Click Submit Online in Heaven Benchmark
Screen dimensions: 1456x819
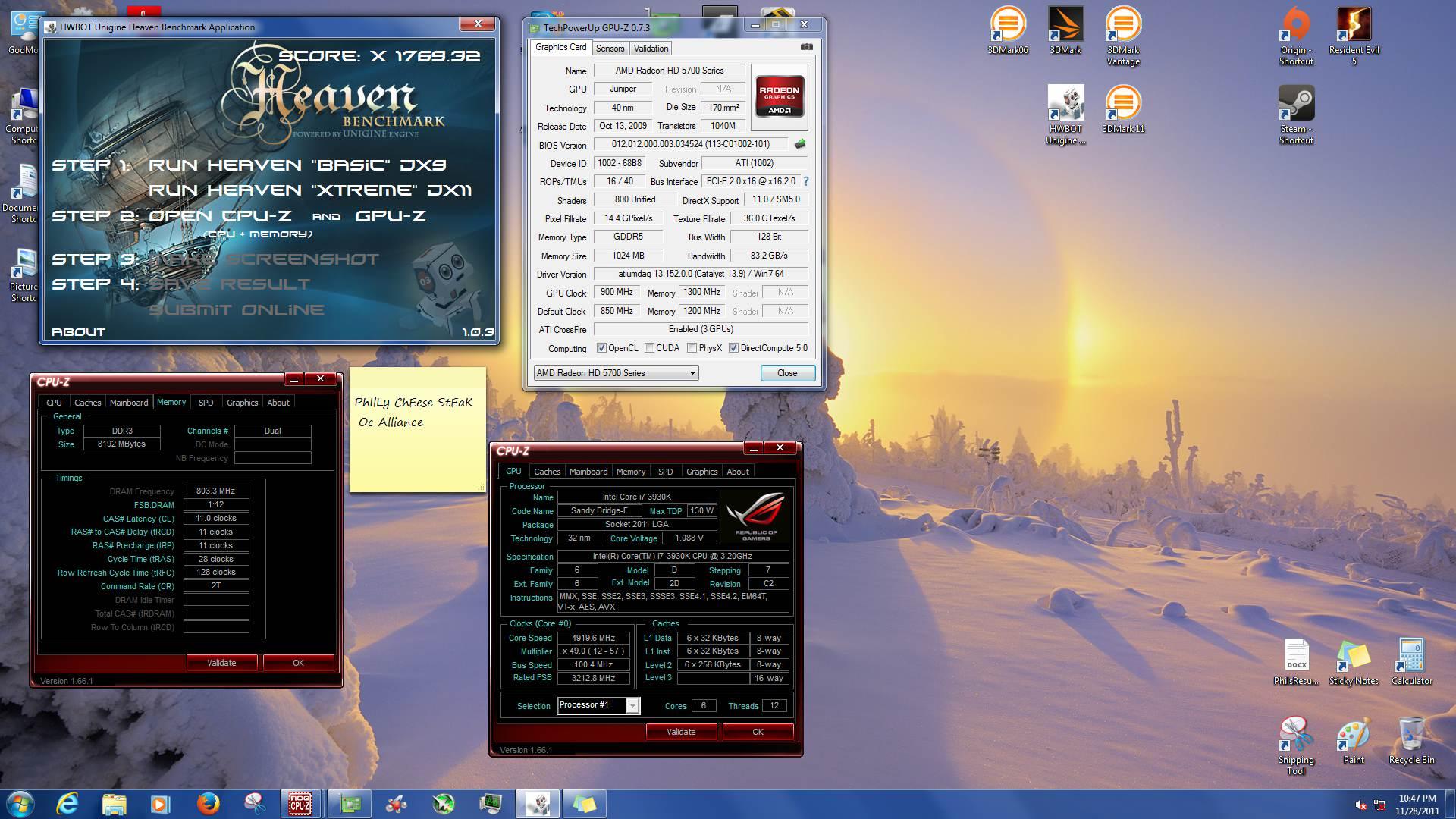click(237, 310)
